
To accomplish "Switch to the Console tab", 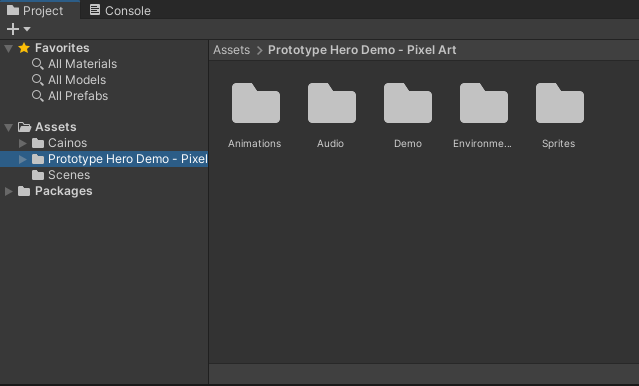I will [120, 11].
